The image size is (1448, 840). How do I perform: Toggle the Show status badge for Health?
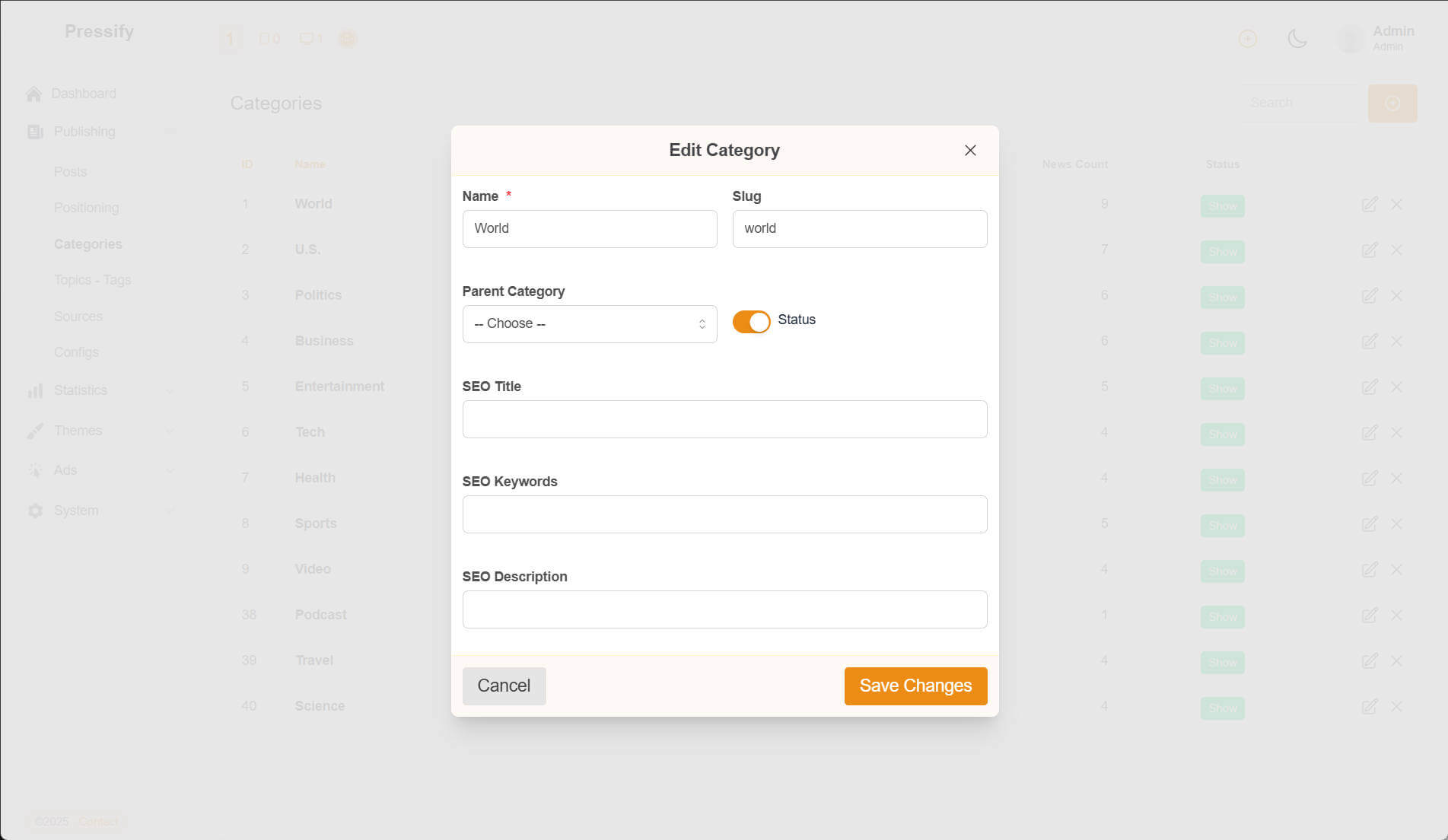[x=1222, y=479]
